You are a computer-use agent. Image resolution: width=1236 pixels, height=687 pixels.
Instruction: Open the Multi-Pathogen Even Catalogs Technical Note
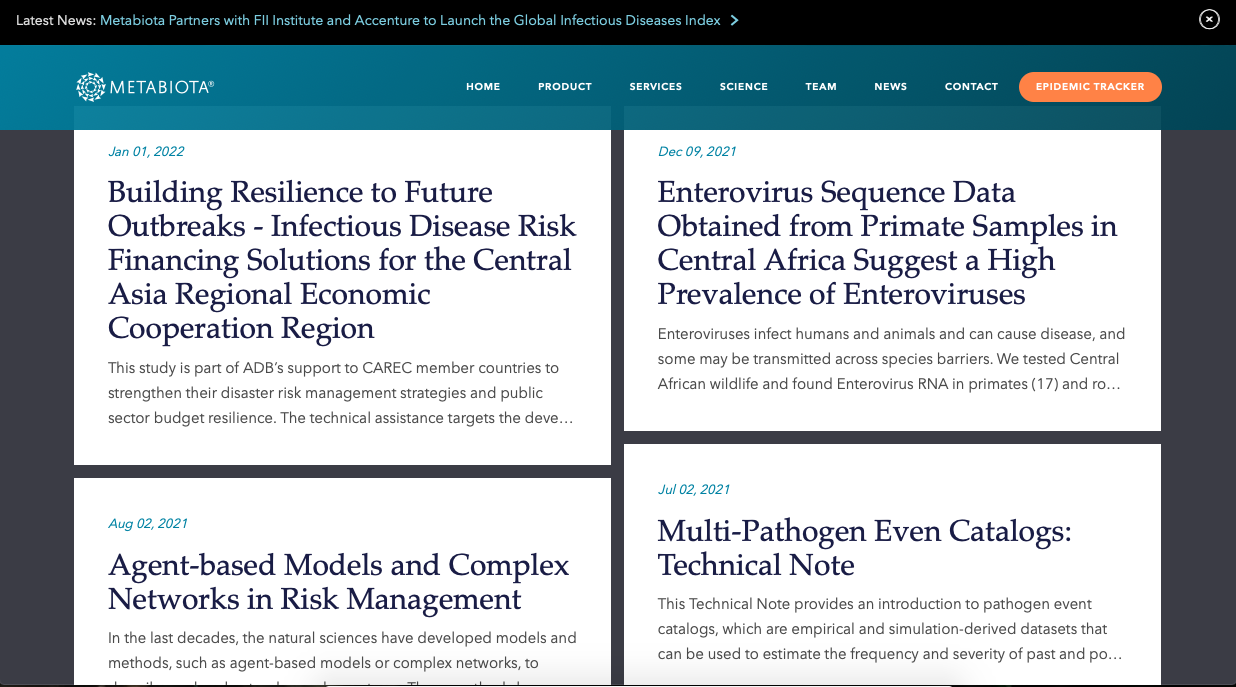tap(864, 548)
